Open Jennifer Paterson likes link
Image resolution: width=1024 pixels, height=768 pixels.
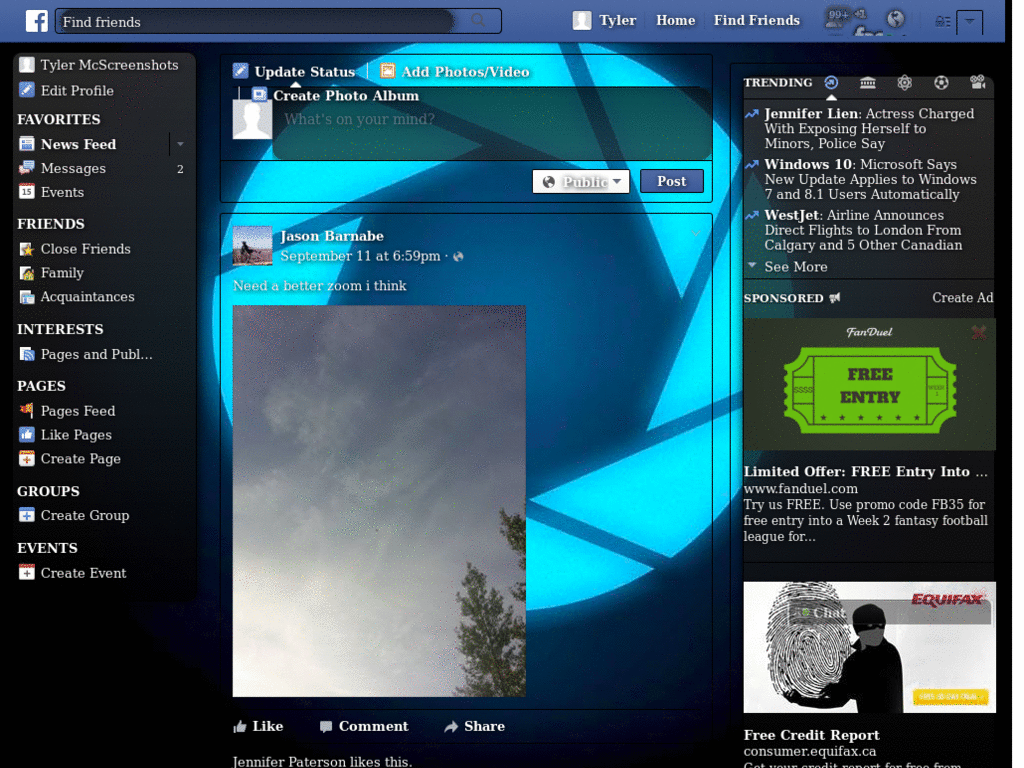287,761
